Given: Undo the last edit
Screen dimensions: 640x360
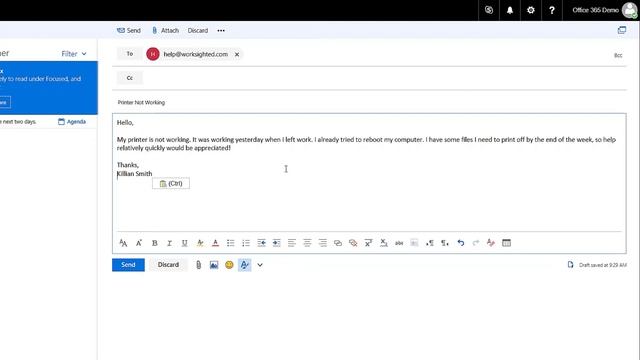Looking at the screenshot, I should click(460, 243).
